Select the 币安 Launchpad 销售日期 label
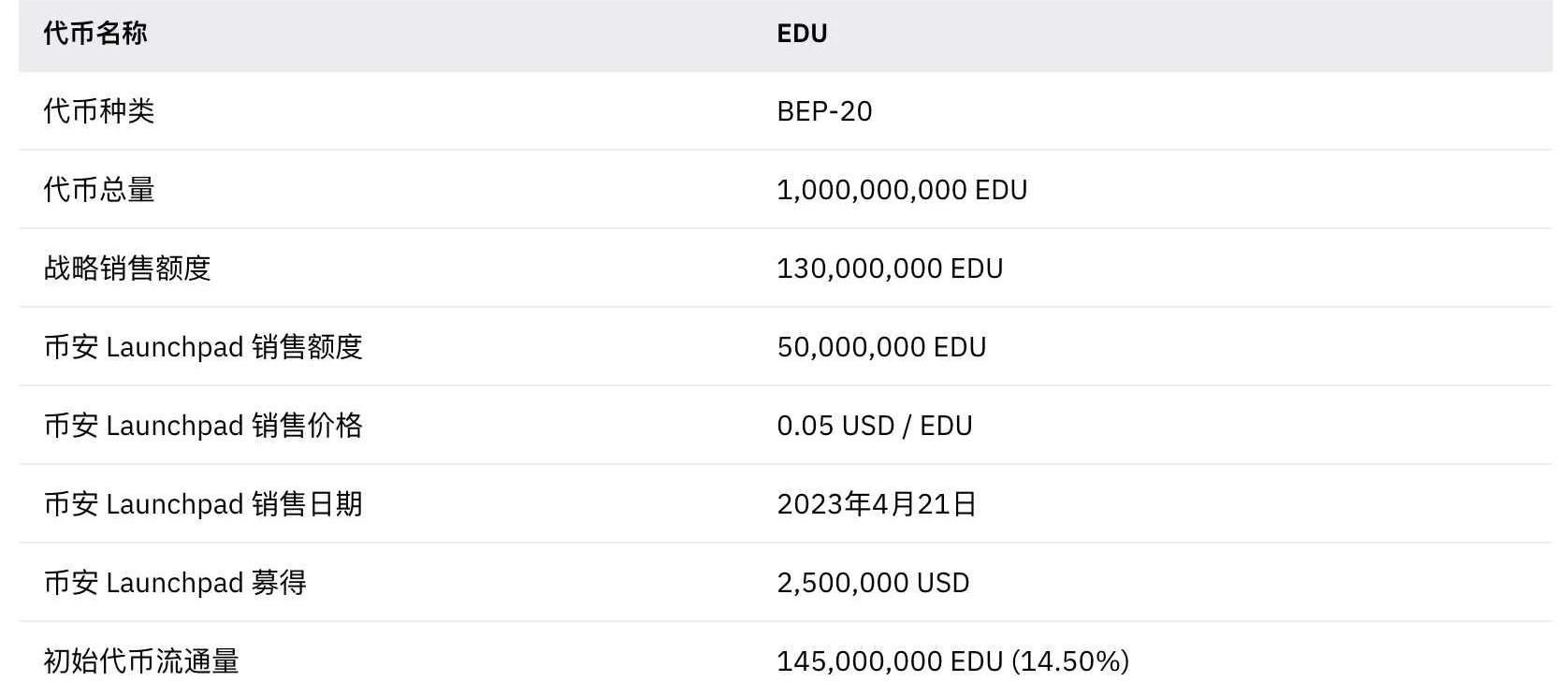 (203, 504)
